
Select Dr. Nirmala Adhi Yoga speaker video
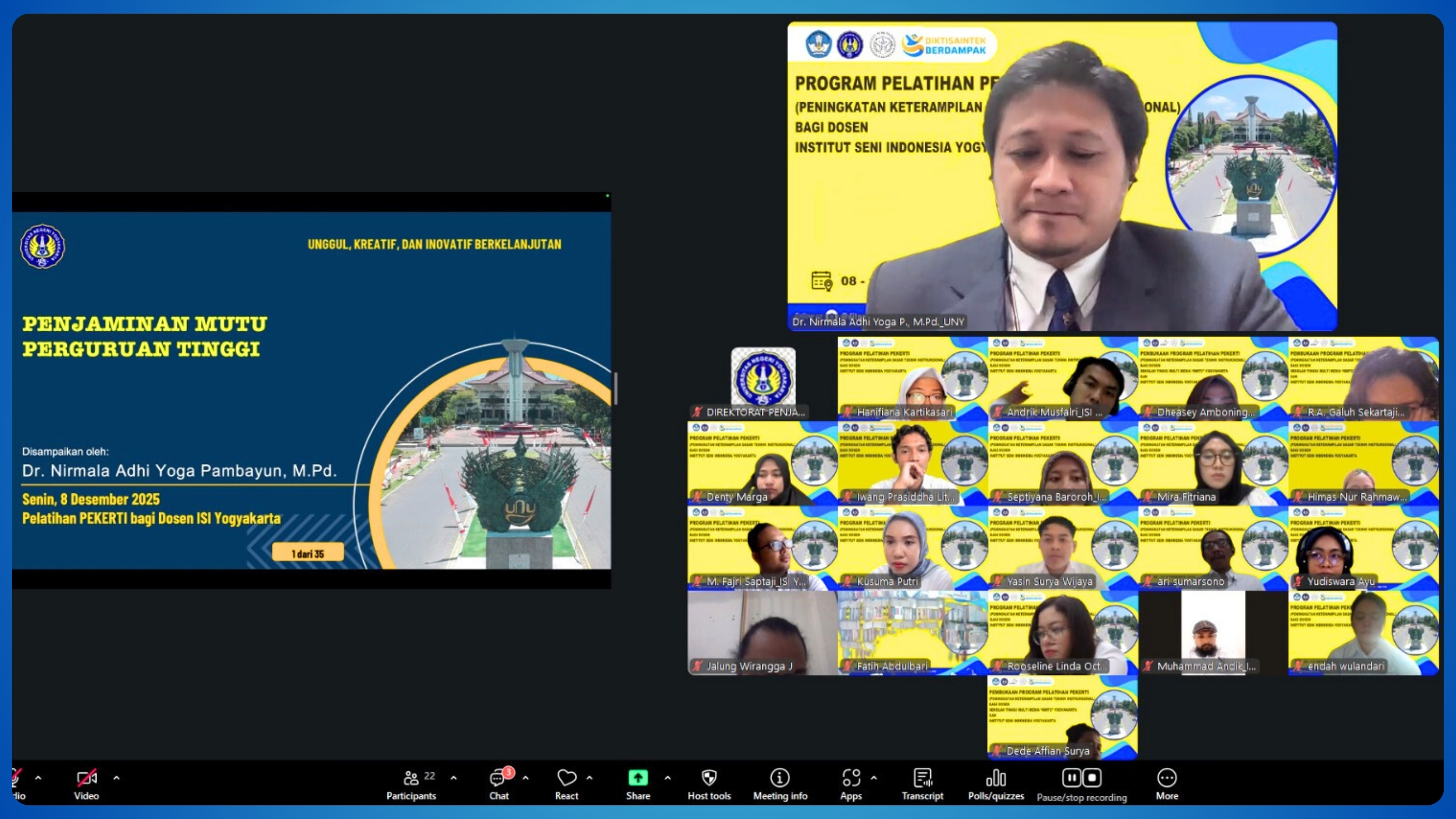pos(1062,176)
